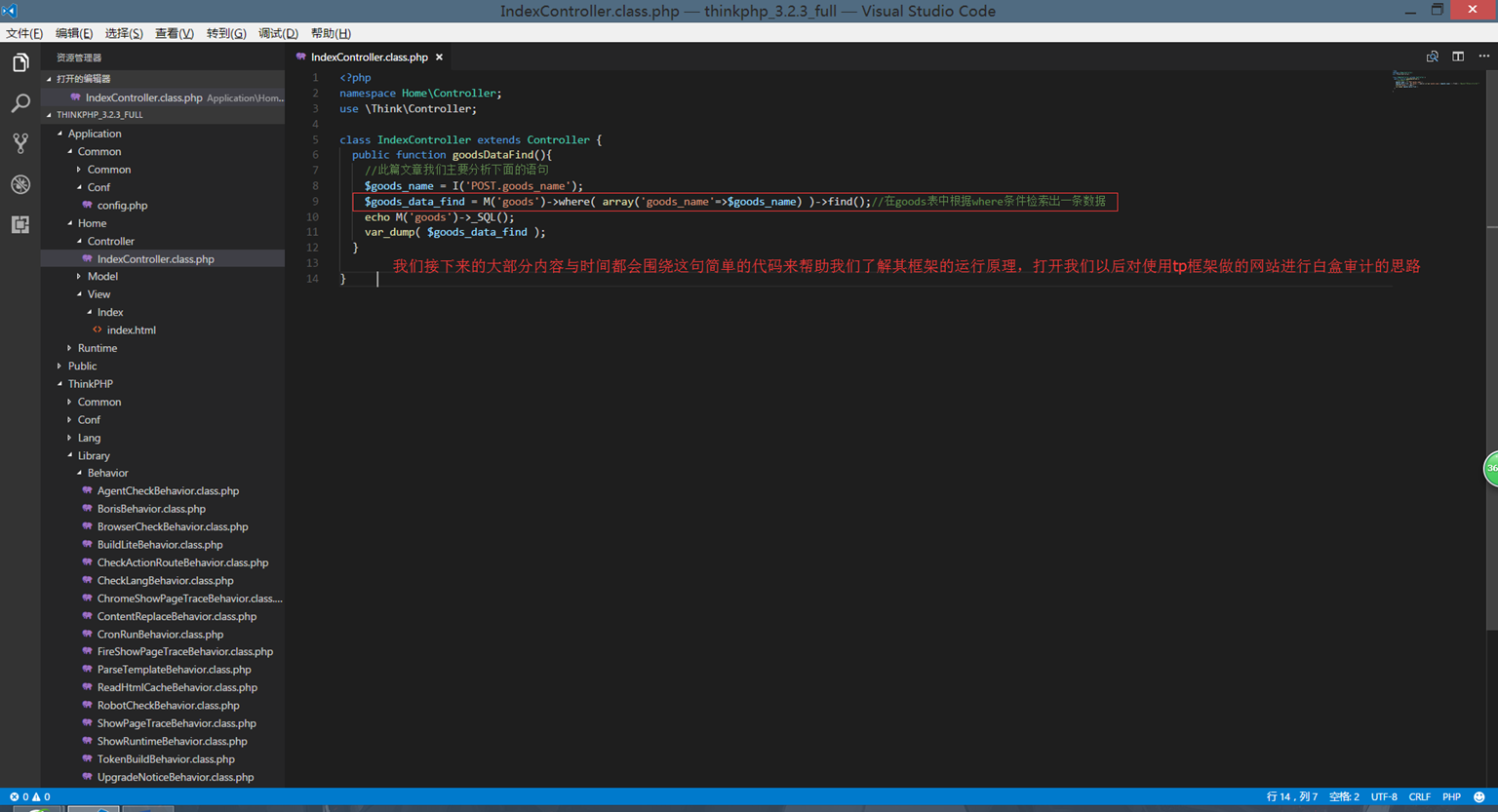This screenshot has width=1498, height=812.
Task: Open the 调试(D) menu
Action: (278, 33)
